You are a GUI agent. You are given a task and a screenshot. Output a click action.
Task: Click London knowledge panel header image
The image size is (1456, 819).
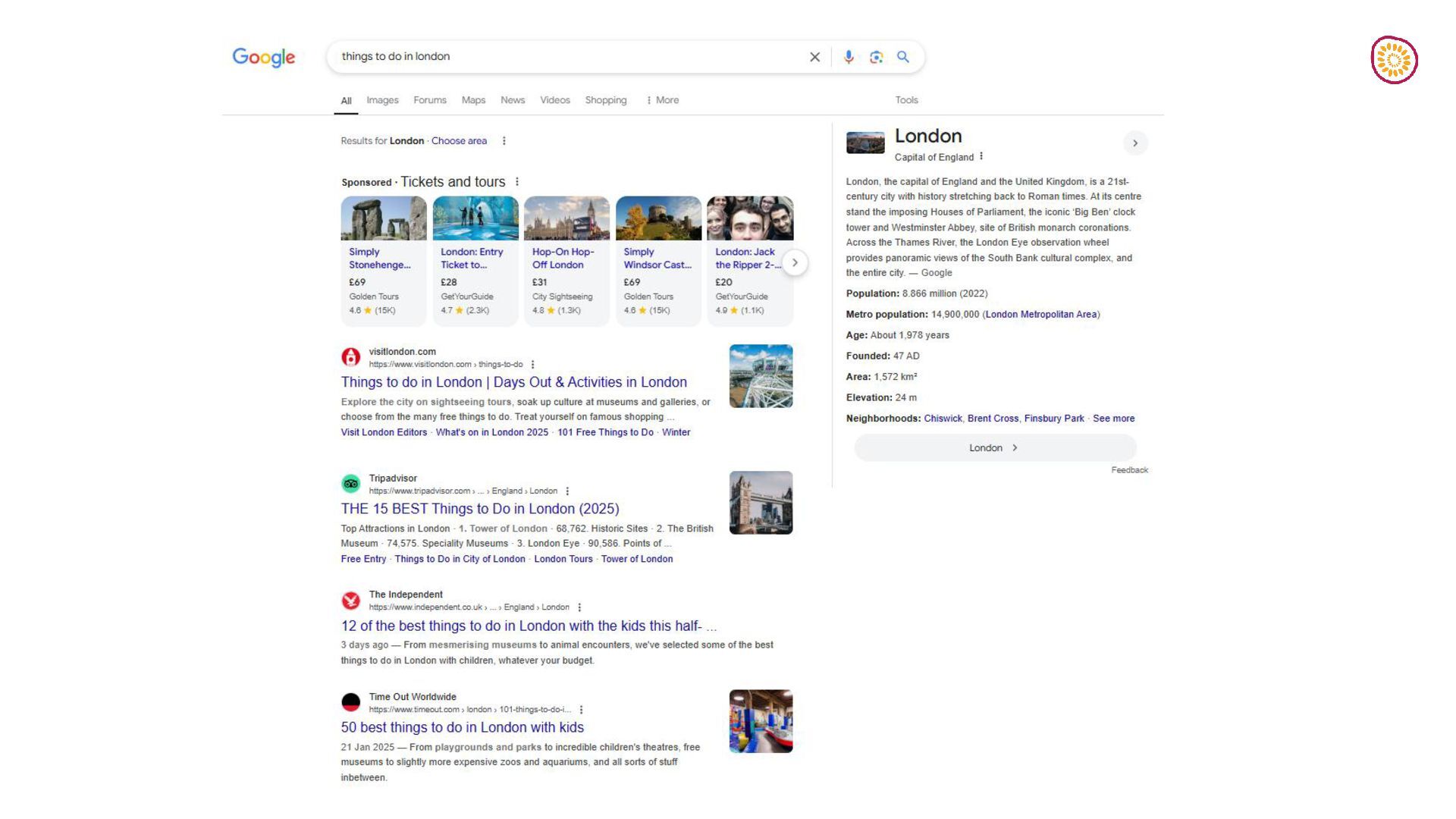tap(865, 143)
